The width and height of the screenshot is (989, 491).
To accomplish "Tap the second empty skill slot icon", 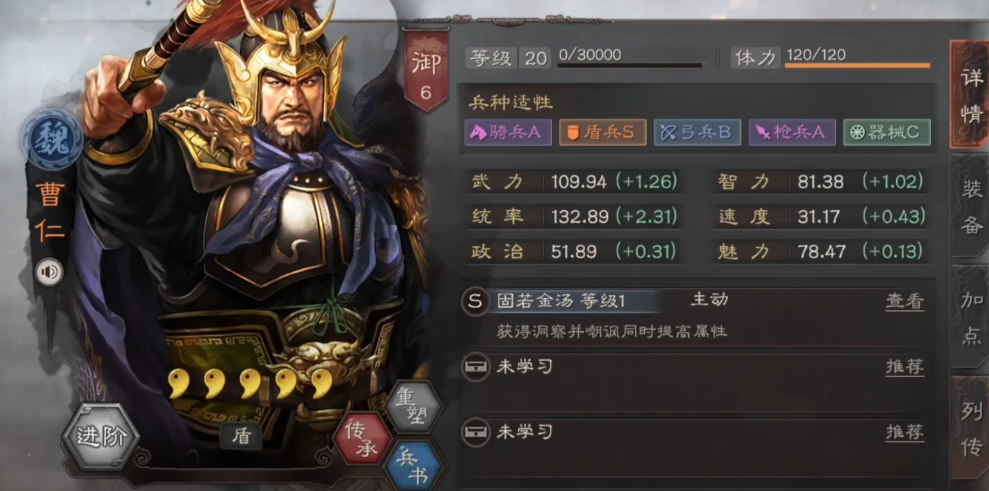I will coord(475,432).
